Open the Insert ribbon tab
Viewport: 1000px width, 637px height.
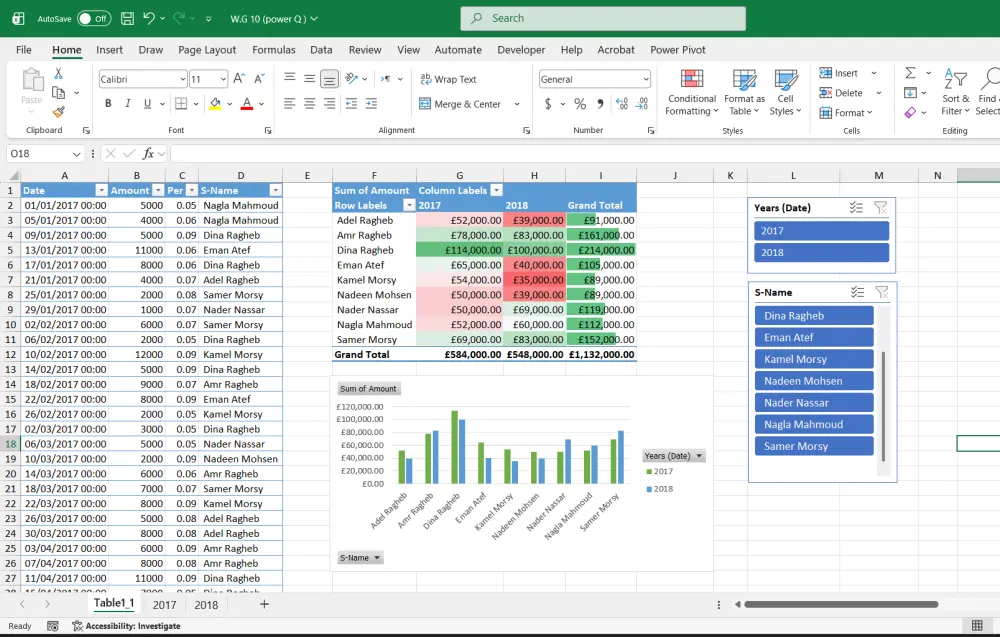coord(109,50)
